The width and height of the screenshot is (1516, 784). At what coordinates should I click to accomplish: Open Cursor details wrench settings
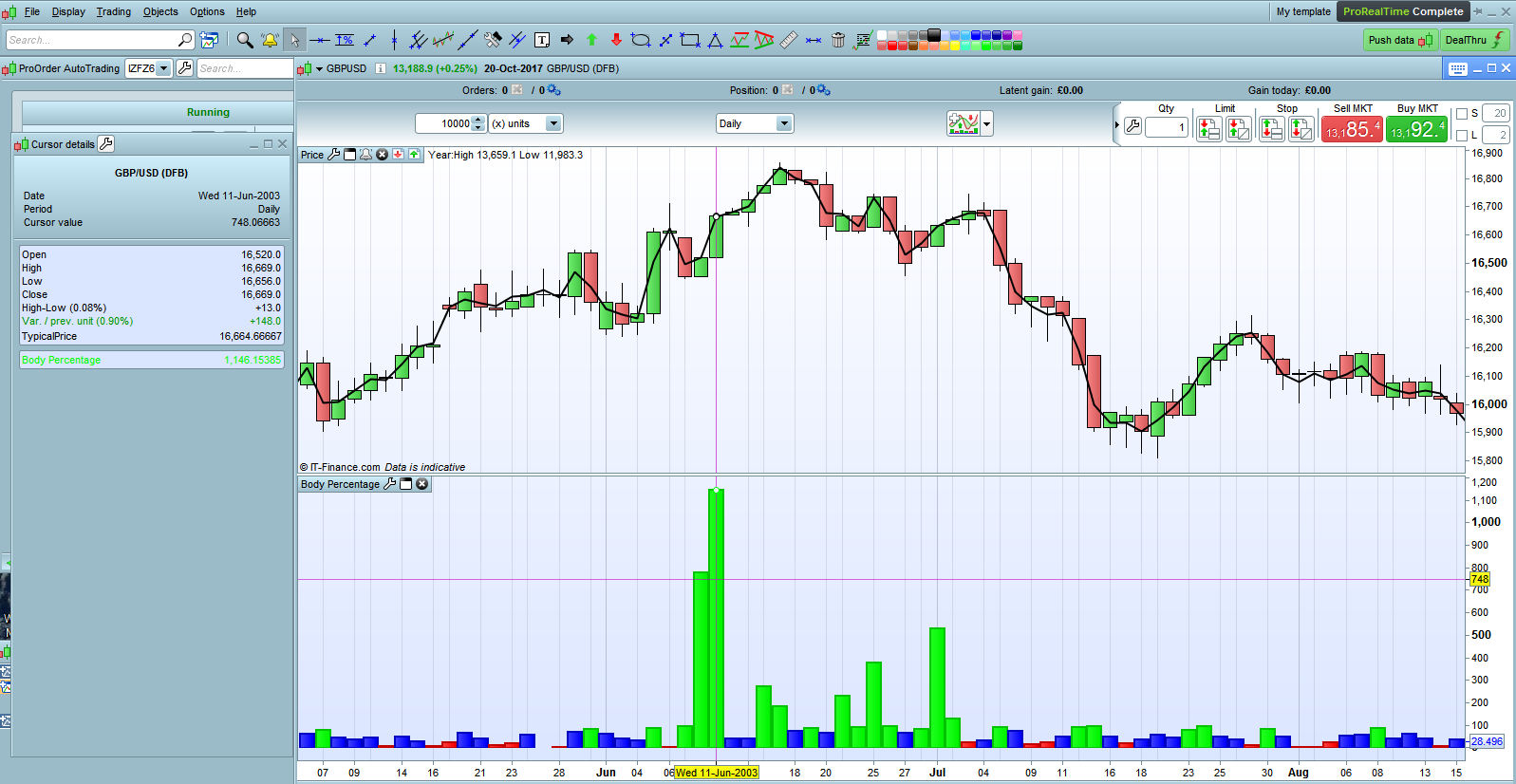pyautogui.click(x=106, y=144)
